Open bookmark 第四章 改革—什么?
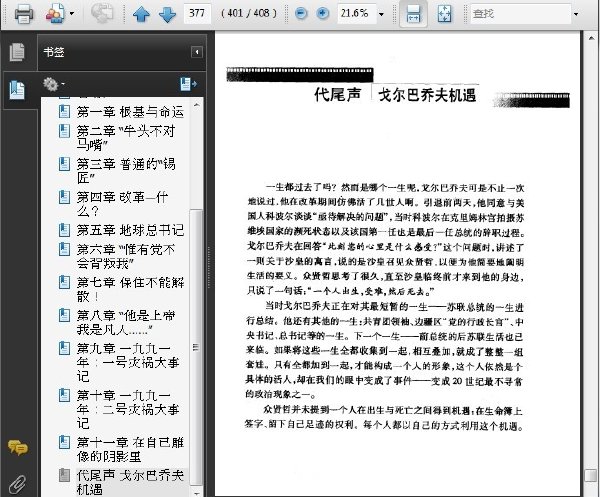Viewport: 600px width, 497px height. click(x=122, y=204)
